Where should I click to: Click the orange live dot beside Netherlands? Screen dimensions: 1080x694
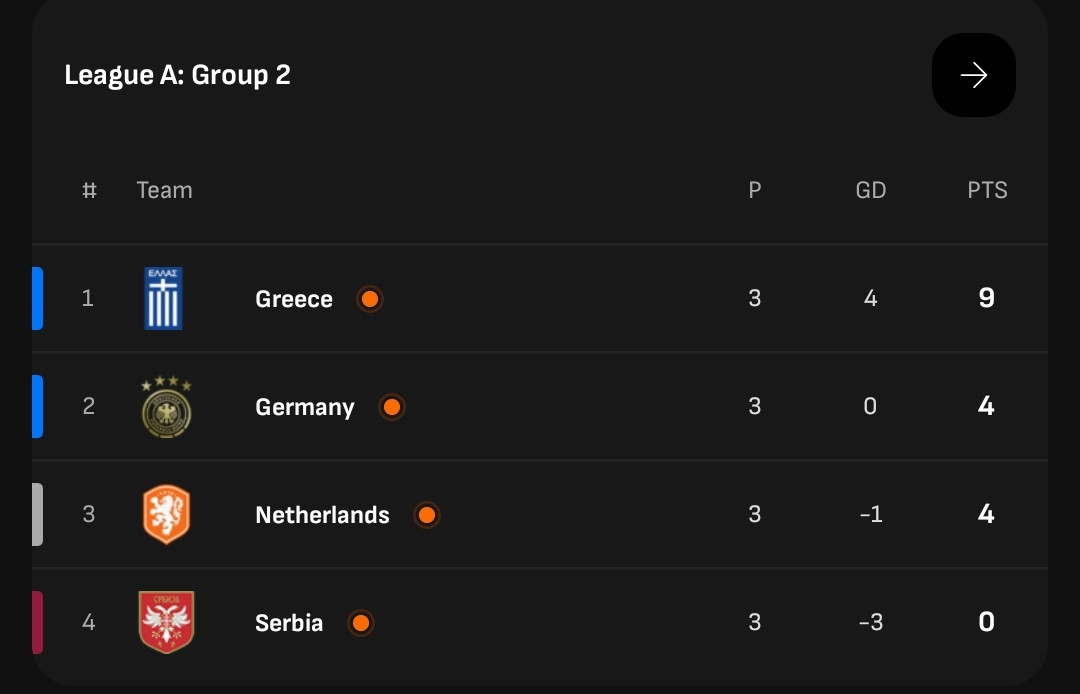427,515
